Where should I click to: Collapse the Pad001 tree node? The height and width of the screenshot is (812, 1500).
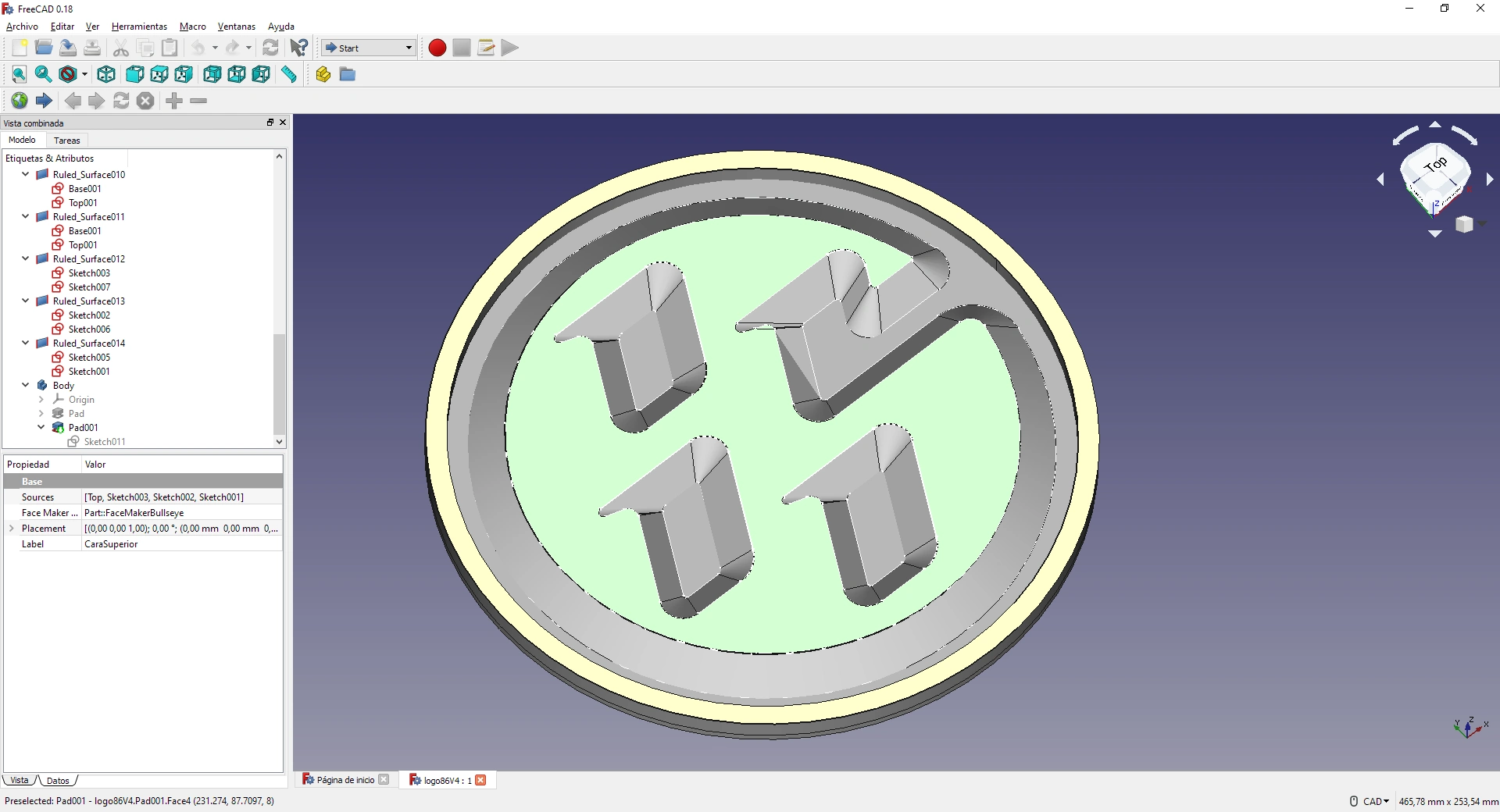41,427
